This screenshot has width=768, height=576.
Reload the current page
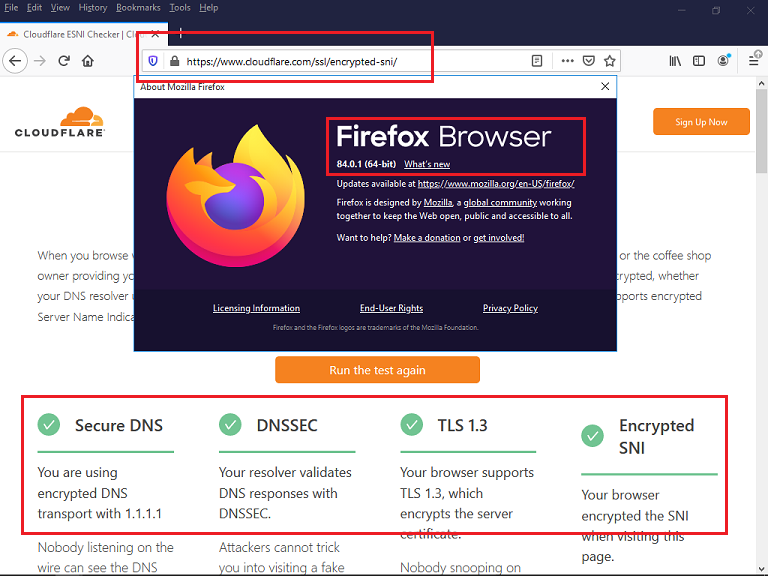(64, 61)
